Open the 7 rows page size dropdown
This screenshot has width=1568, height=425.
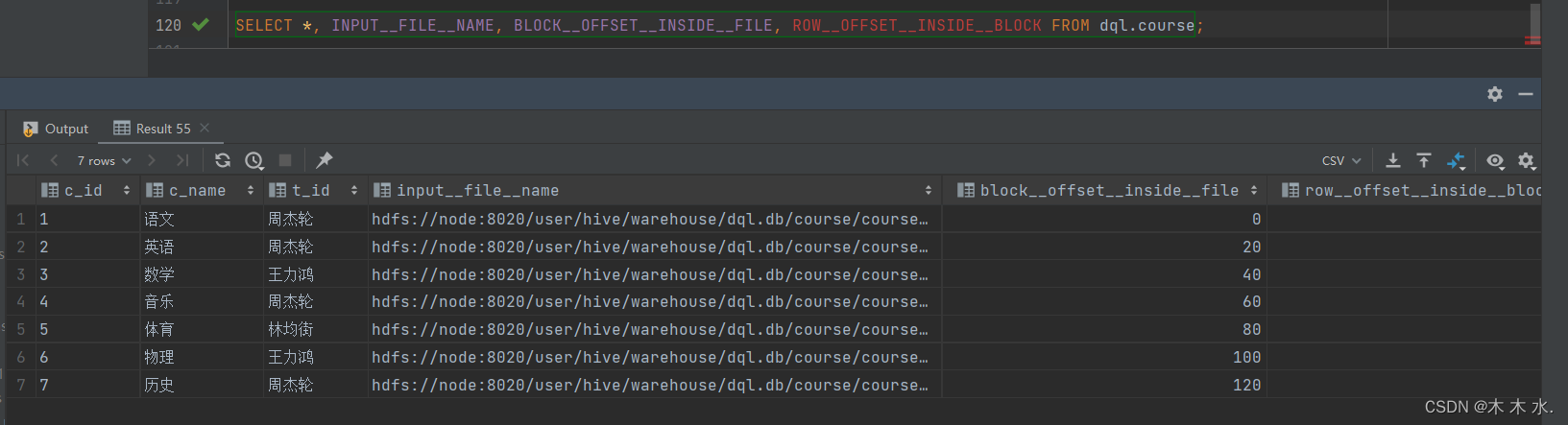[x=104, y=160]
